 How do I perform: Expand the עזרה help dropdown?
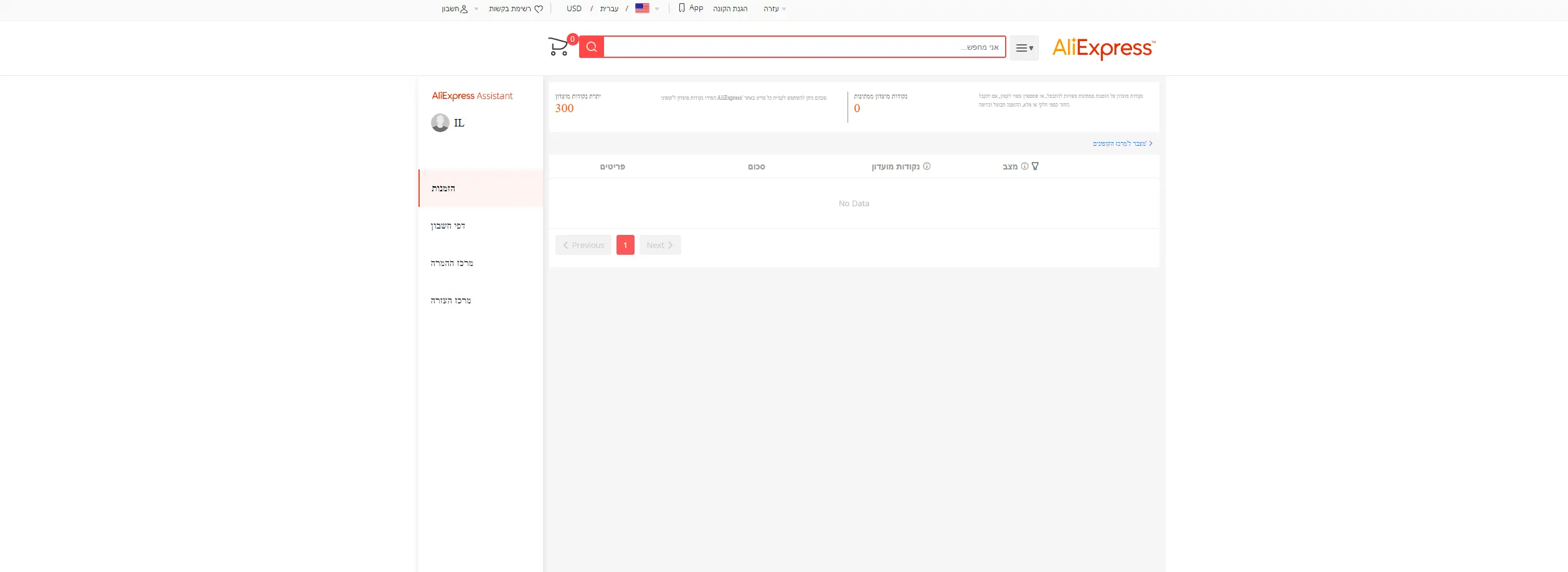(775, 9)
